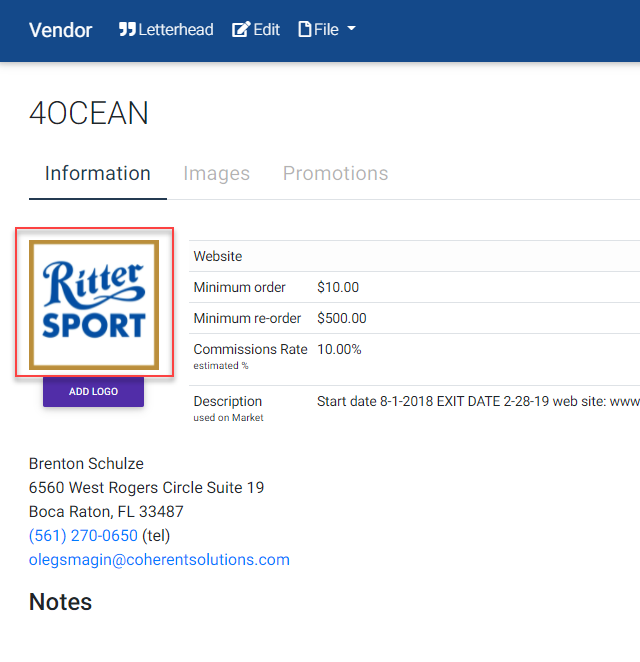Call the (561) 270-0650 phone link
This screenshot has width=640, height=662.
tap(83, 535)
